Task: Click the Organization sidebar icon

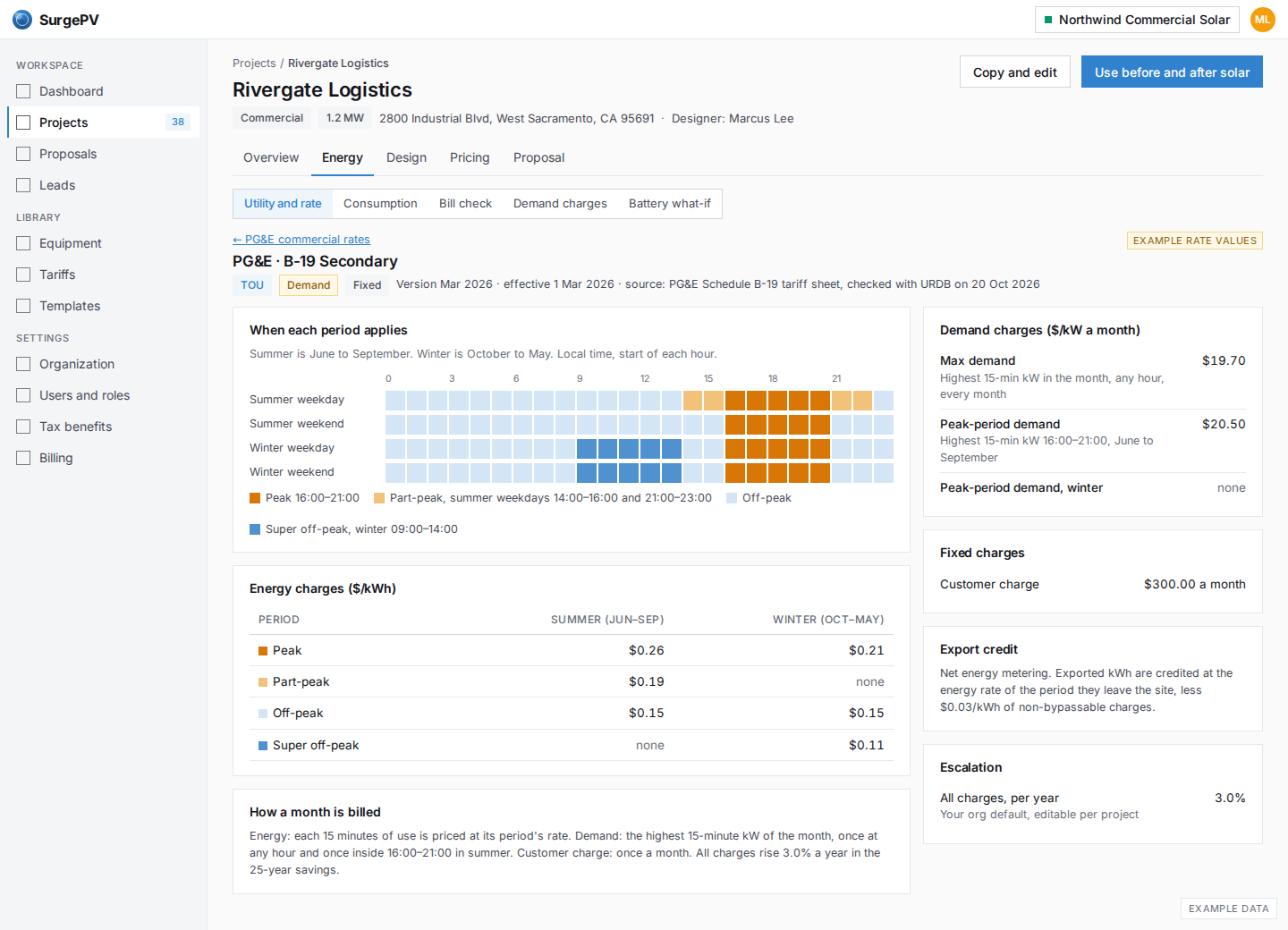Action: [x=23, y=364]
